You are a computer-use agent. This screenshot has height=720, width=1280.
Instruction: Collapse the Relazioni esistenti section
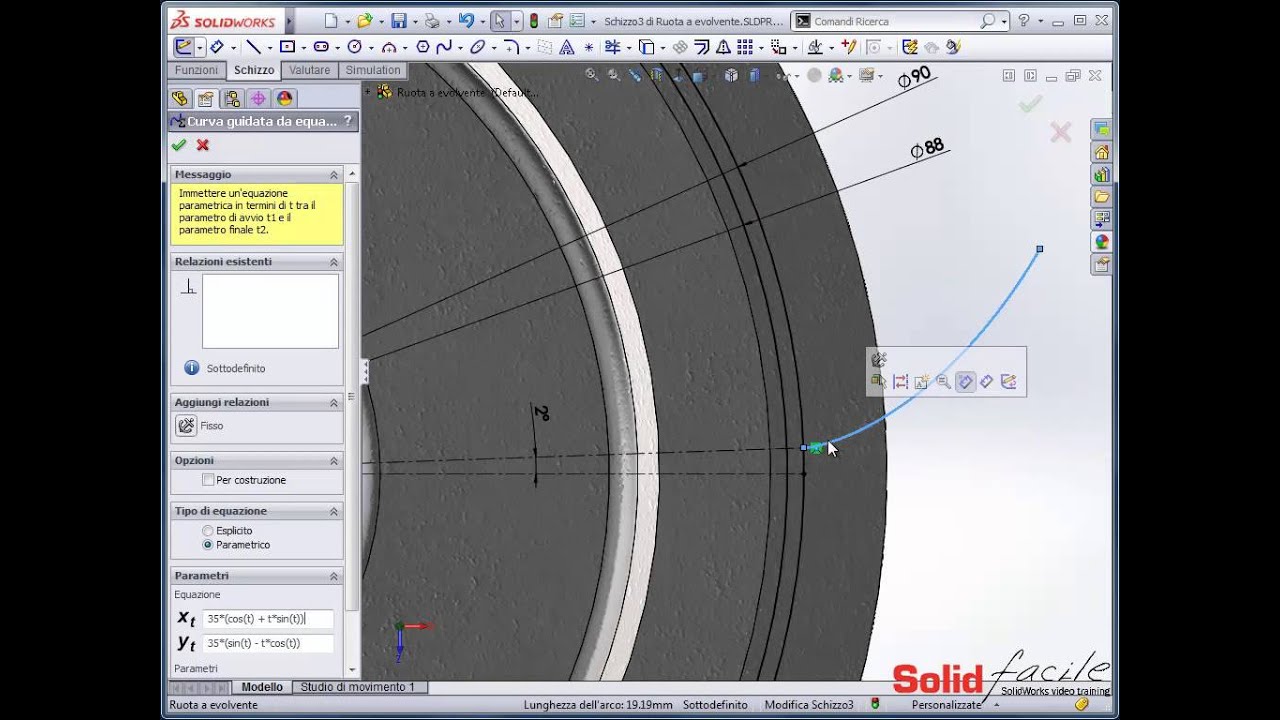click(334, 262)
